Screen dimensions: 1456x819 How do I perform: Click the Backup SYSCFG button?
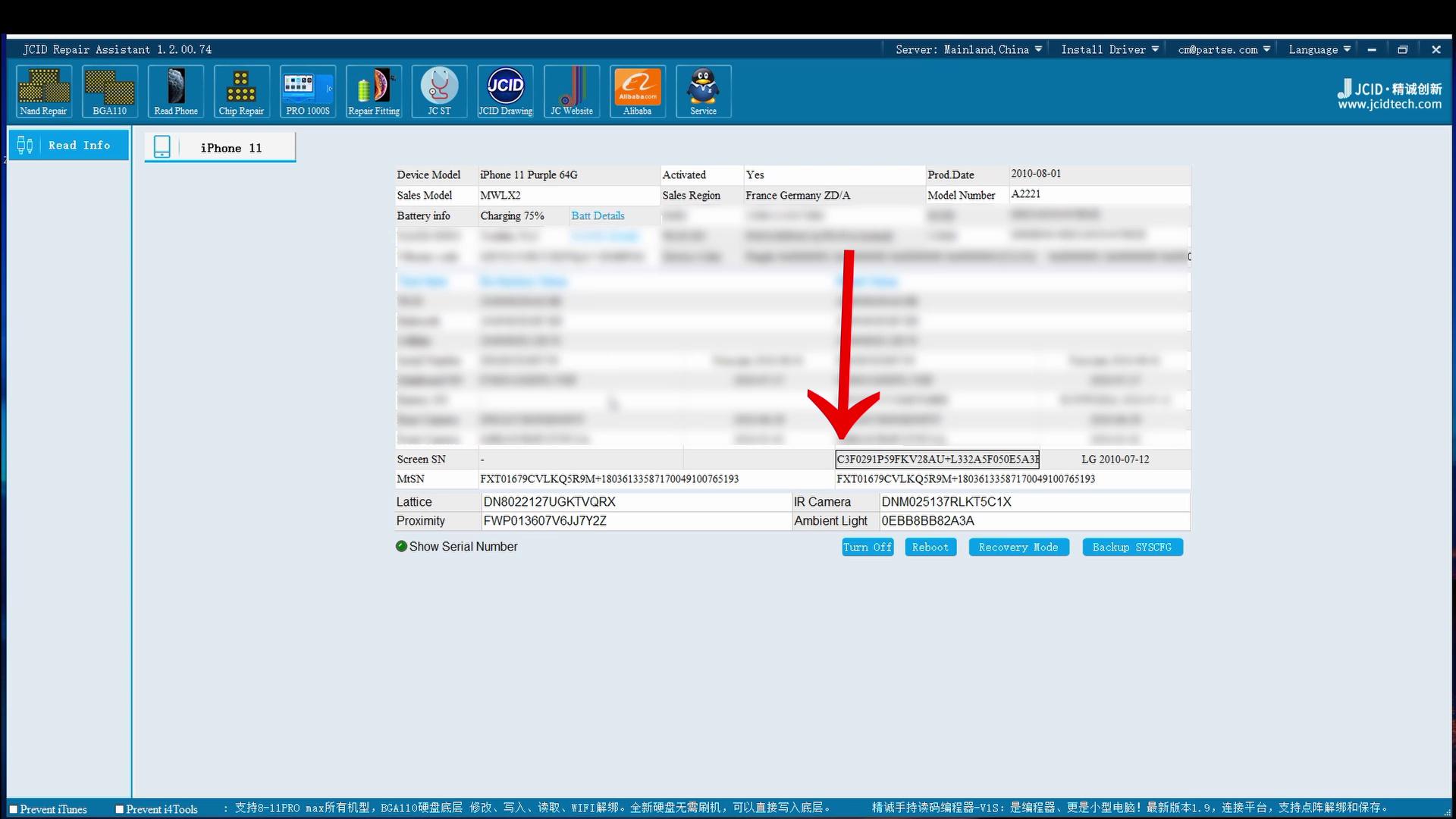pyautogui.click(x=1132, y=547)
